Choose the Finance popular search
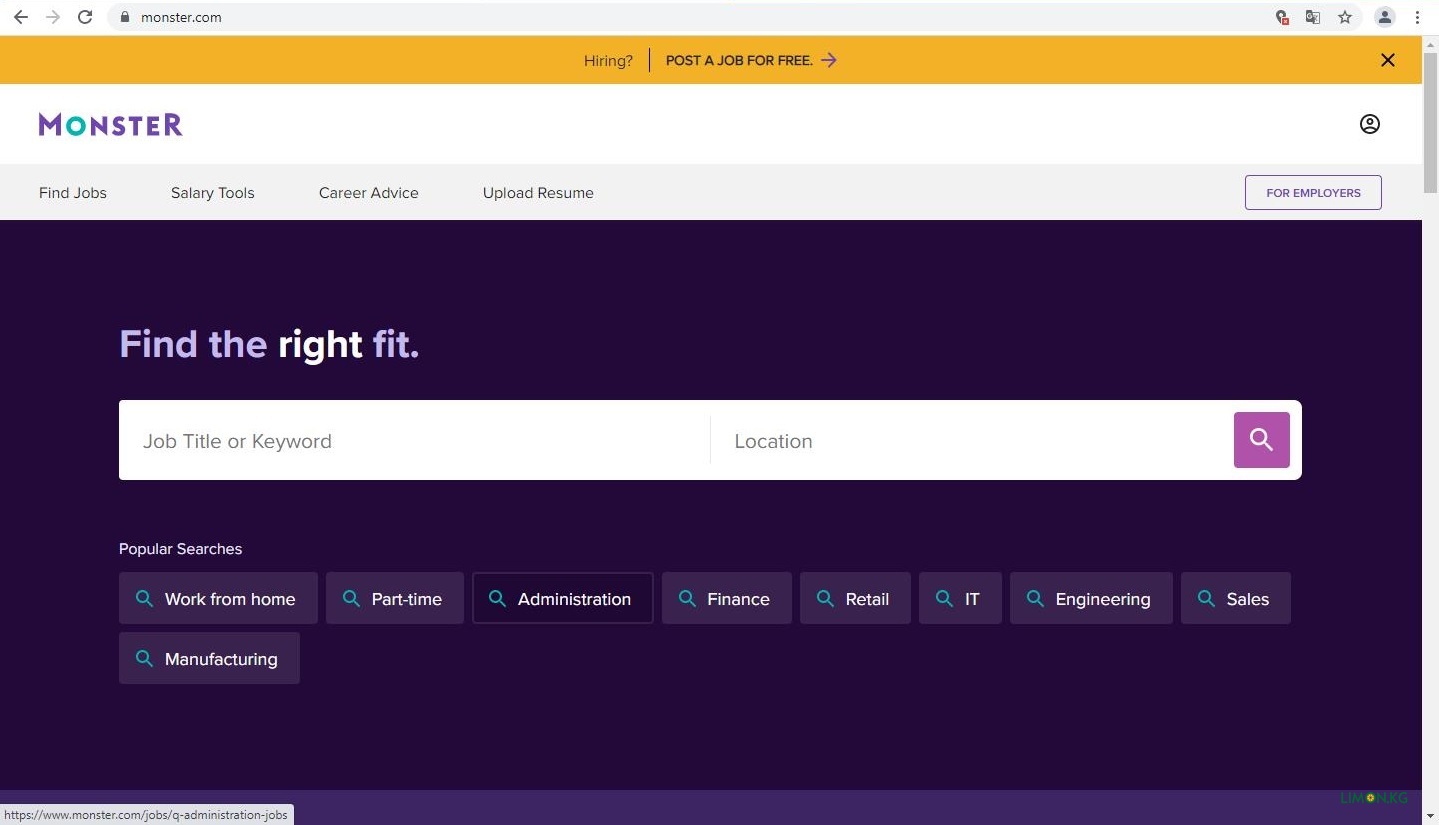Viewport: 1439px width, 825px height. pyautogui.click(x=727, y=598)
